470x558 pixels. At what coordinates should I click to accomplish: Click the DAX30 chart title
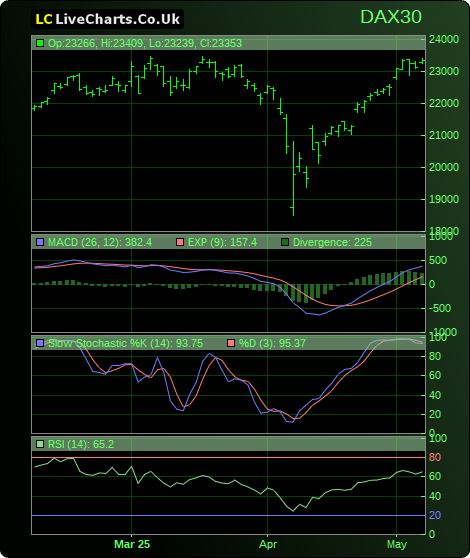click(x=391, y=17)
